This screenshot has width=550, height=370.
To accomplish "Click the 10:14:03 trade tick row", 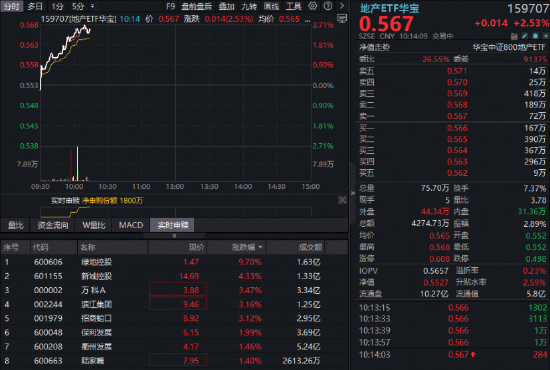I will pyautogui.click(x=453, y=355).
